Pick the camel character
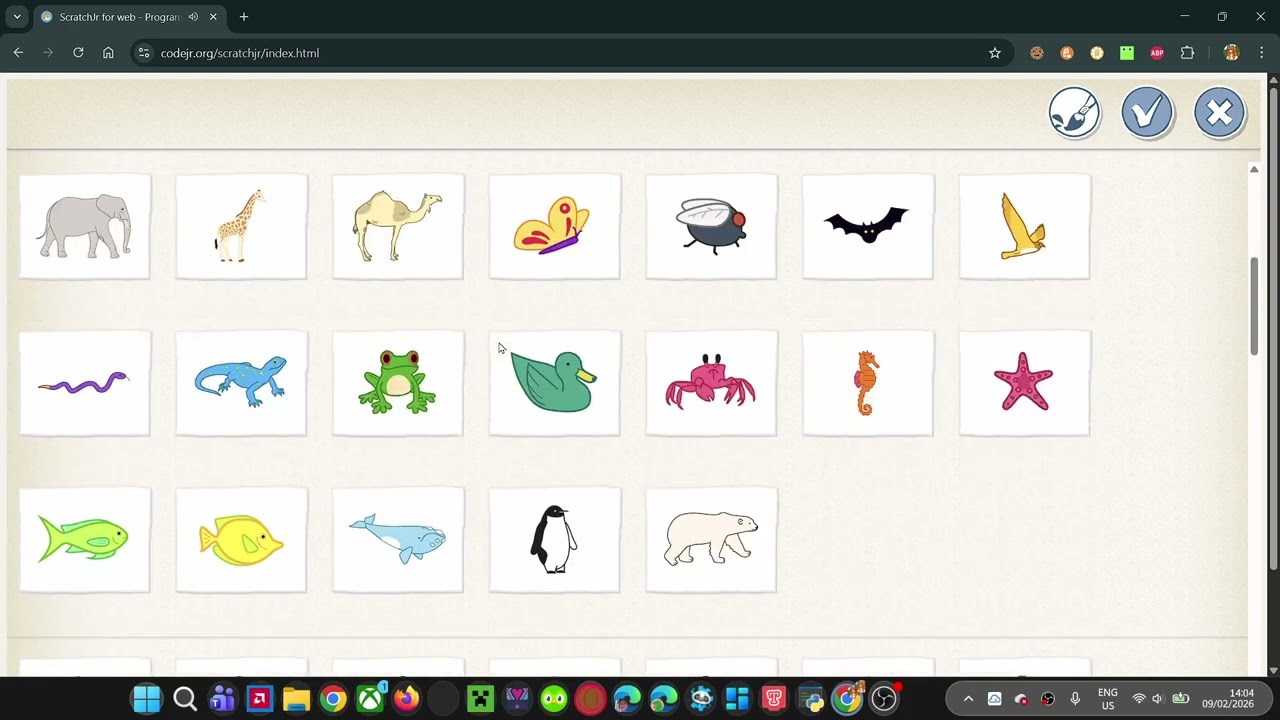1280x720 pixels. (x=398, y=227)
